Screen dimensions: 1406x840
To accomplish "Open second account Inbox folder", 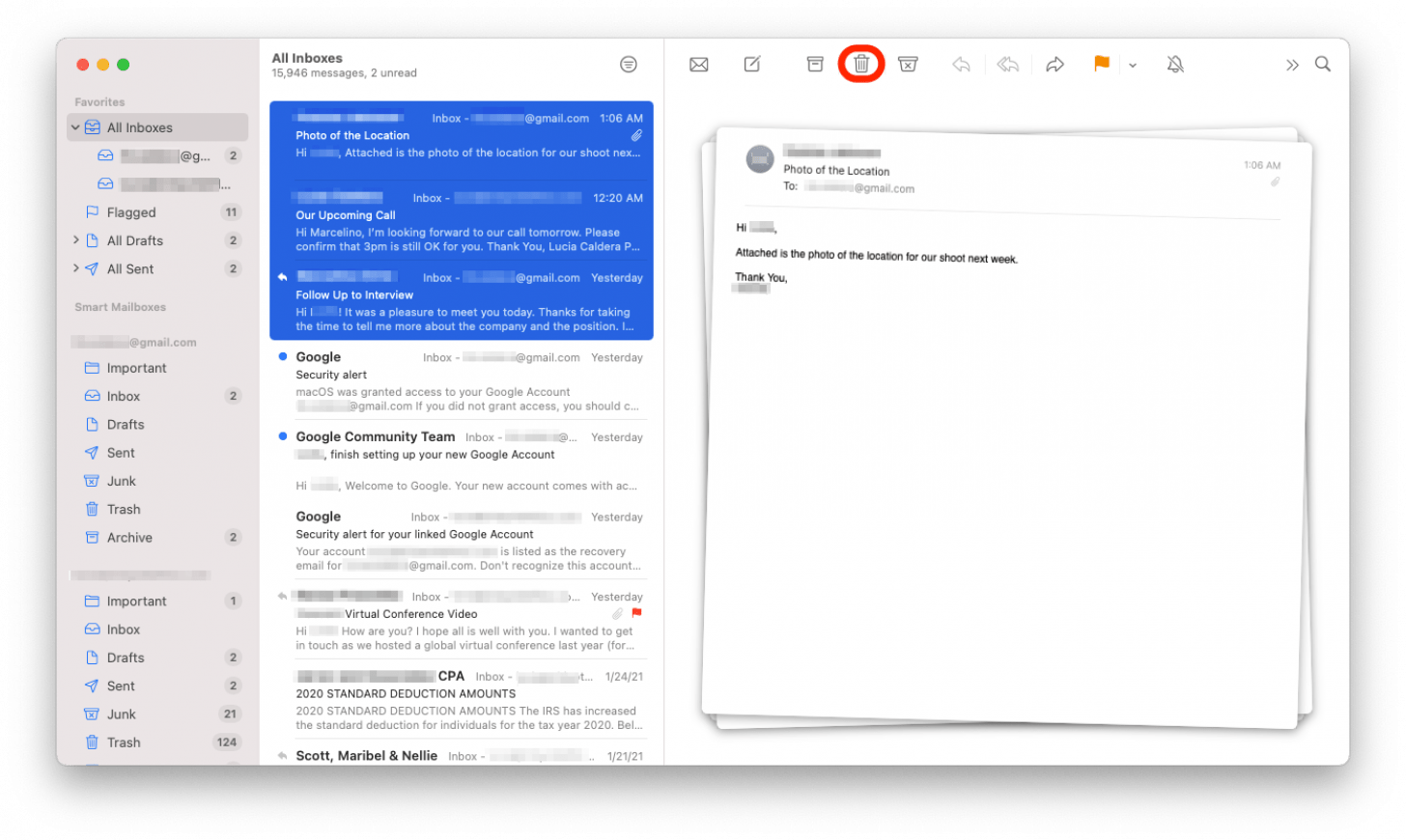I will click(x=157, y=630).
